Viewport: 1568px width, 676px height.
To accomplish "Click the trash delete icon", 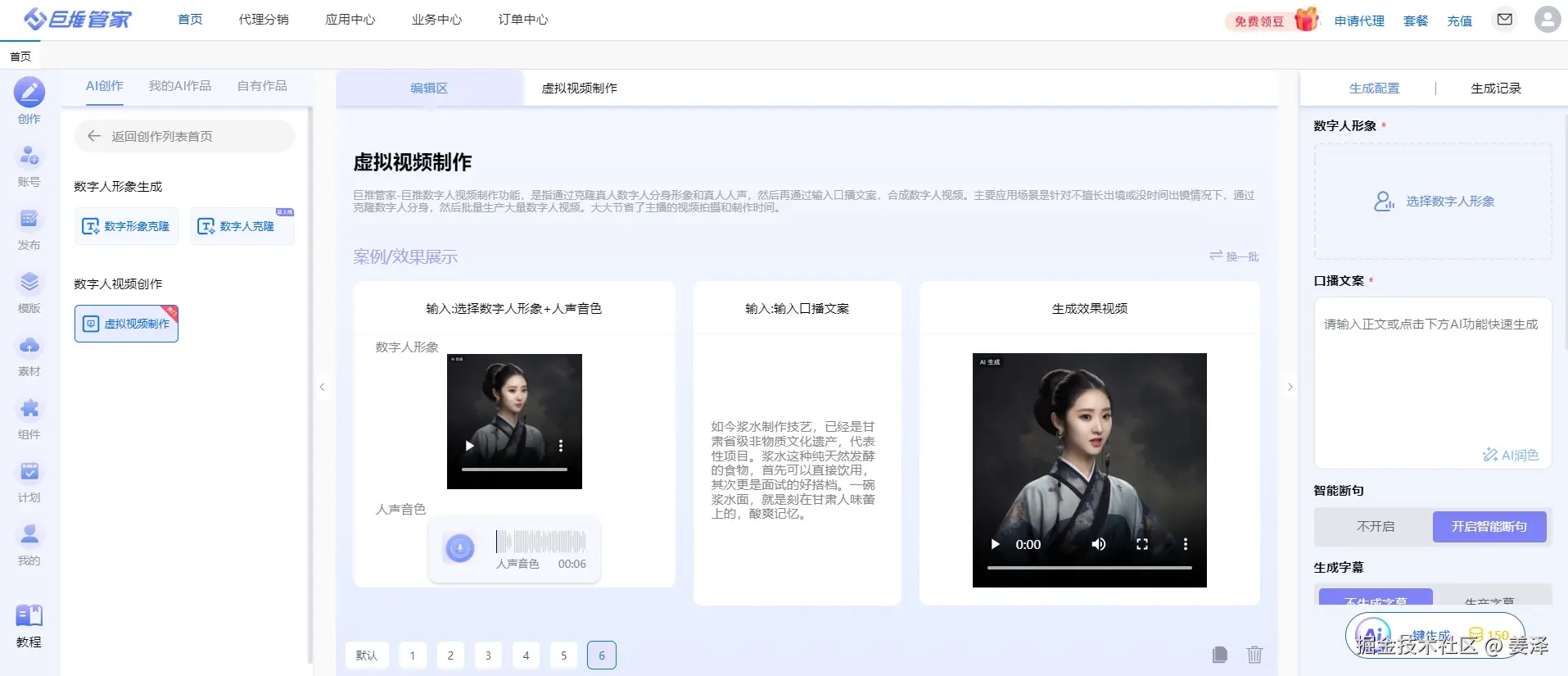I will (x=1254, y=654).
